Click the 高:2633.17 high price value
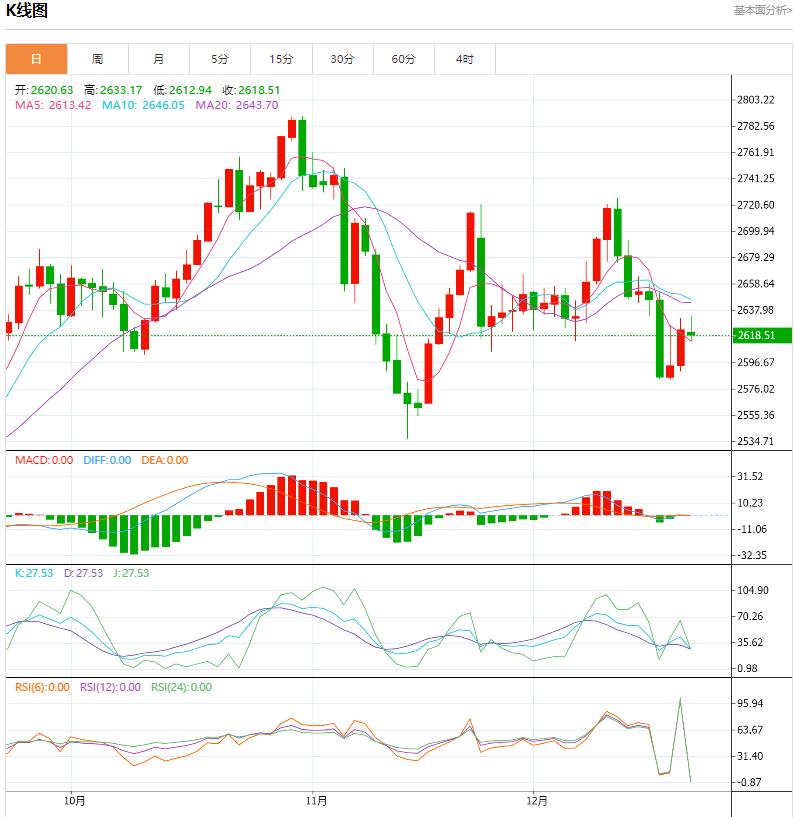This screenshot has height=817, width=794. (113, 90)
